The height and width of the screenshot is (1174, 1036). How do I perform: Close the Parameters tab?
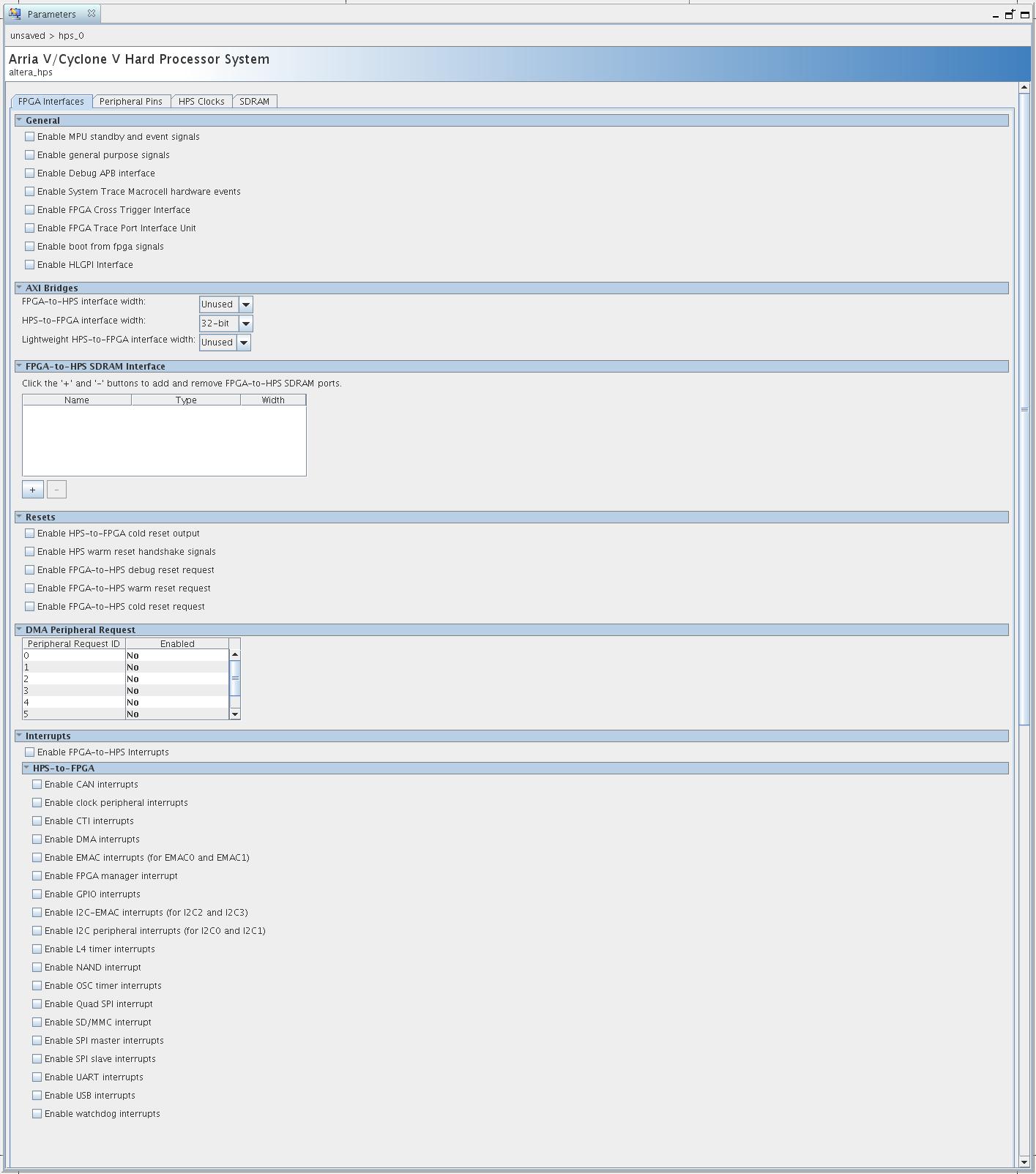[x=92, y=13]
